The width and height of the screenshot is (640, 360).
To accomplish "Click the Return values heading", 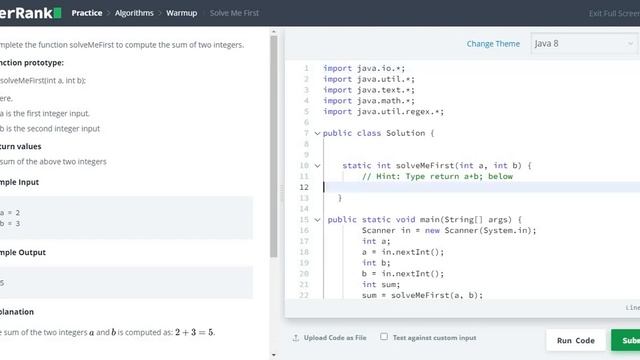I will click(20, 146).
